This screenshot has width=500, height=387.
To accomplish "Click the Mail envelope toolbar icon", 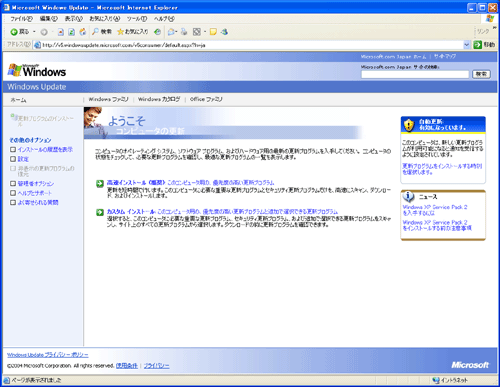I will pyautogui.click(x=171, y=32).
